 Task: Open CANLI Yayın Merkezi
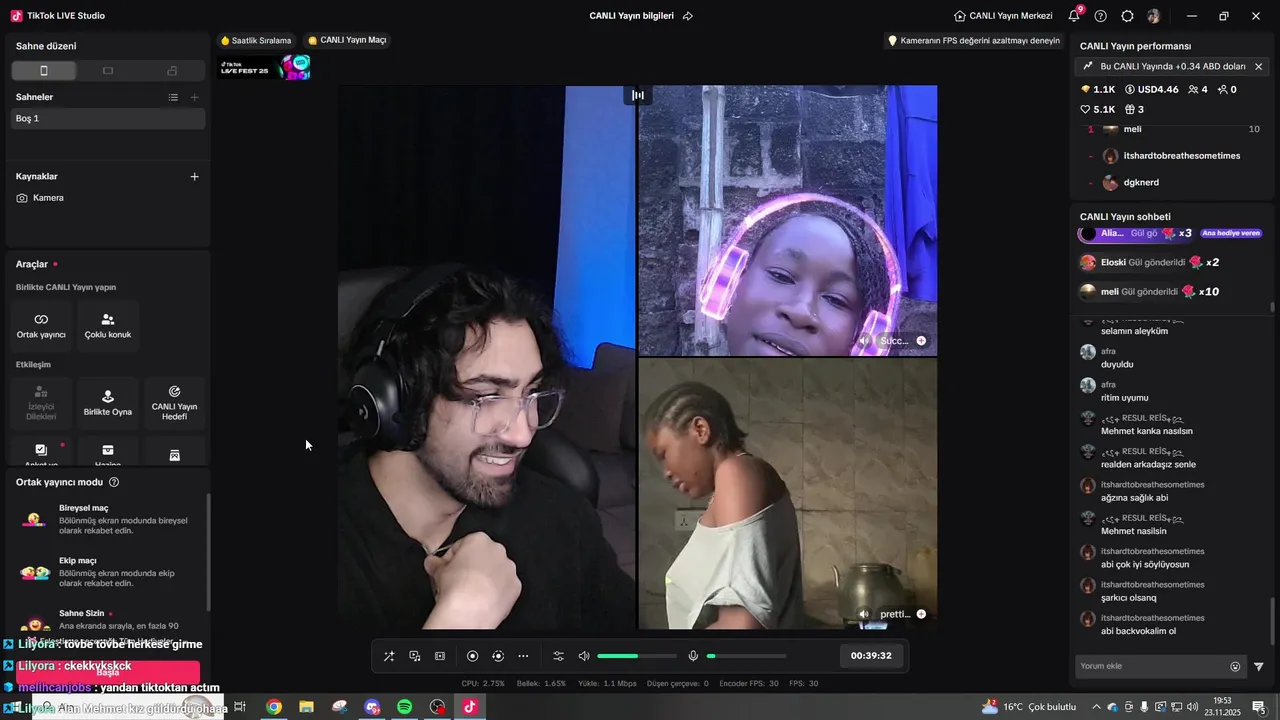pos(1003,16)
